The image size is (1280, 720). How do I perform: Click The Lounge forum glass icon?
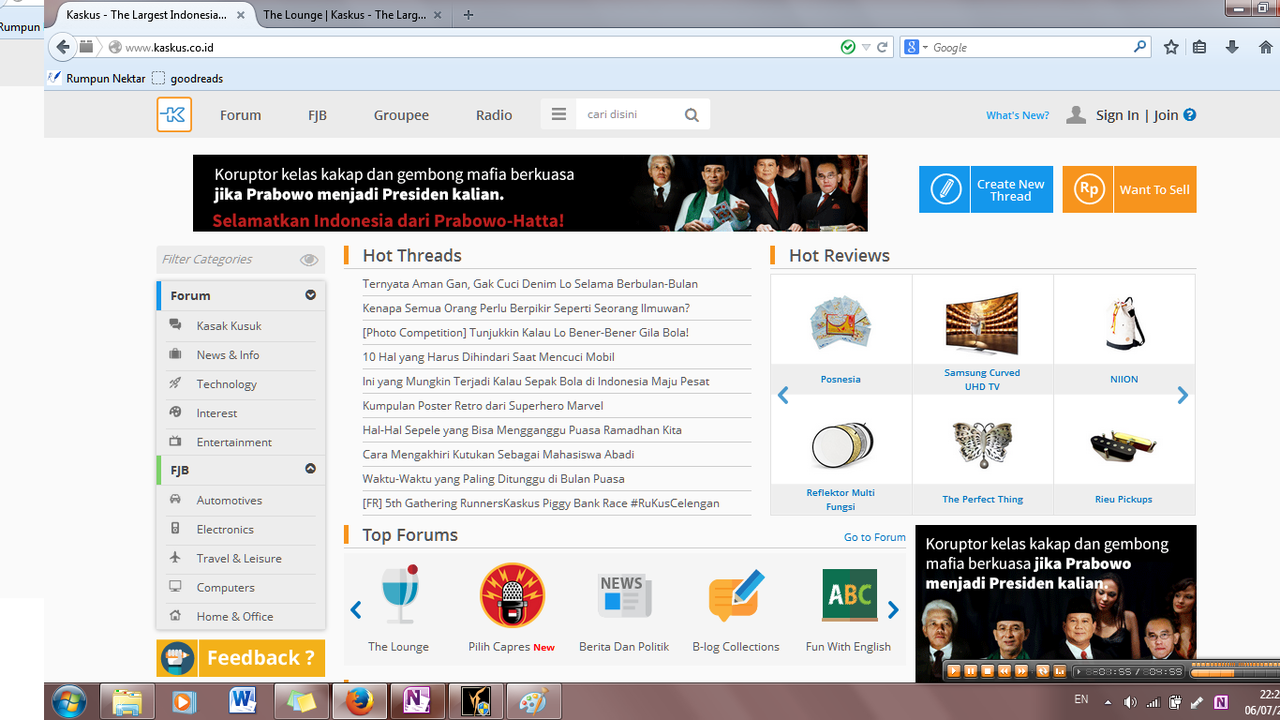[x=399, y=594]
